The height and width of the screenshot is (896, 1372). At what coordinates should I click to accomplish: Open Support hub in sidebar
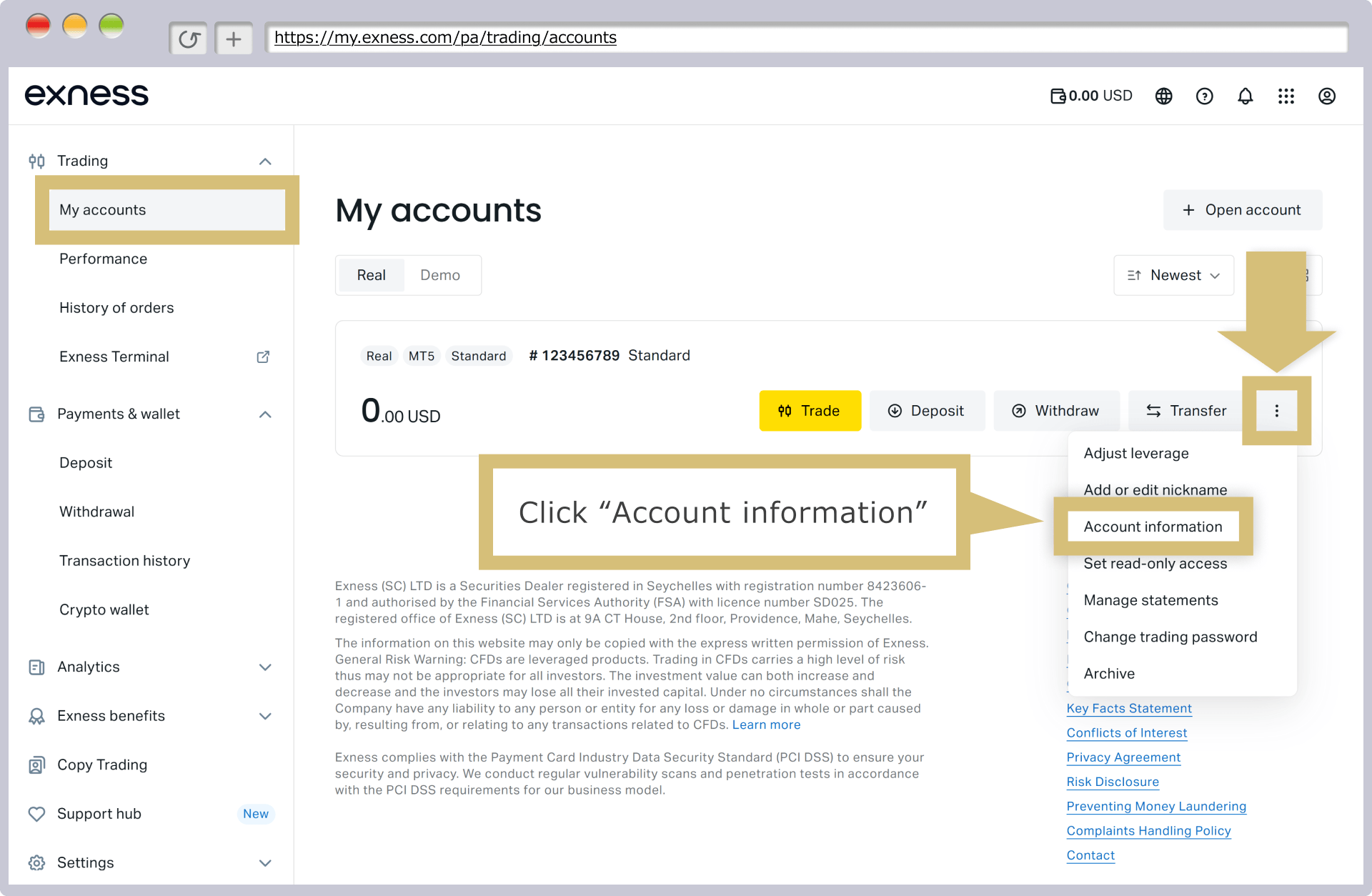tap(99, 814)
